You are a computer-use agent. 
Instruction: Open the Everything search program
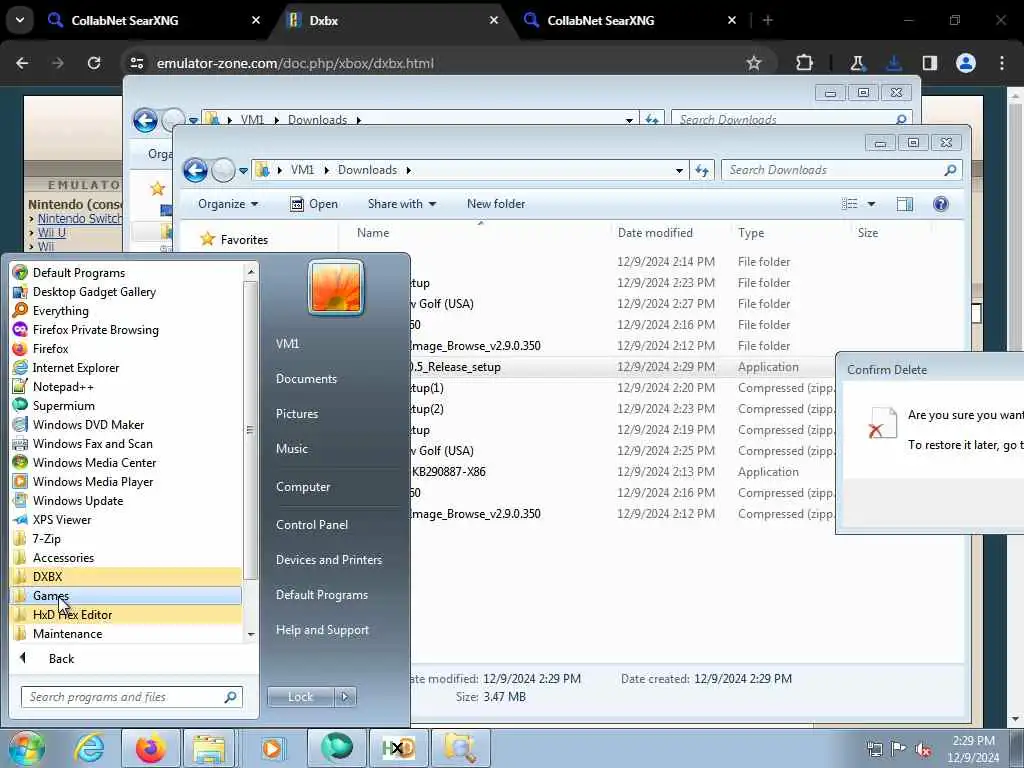coord(60,311)
